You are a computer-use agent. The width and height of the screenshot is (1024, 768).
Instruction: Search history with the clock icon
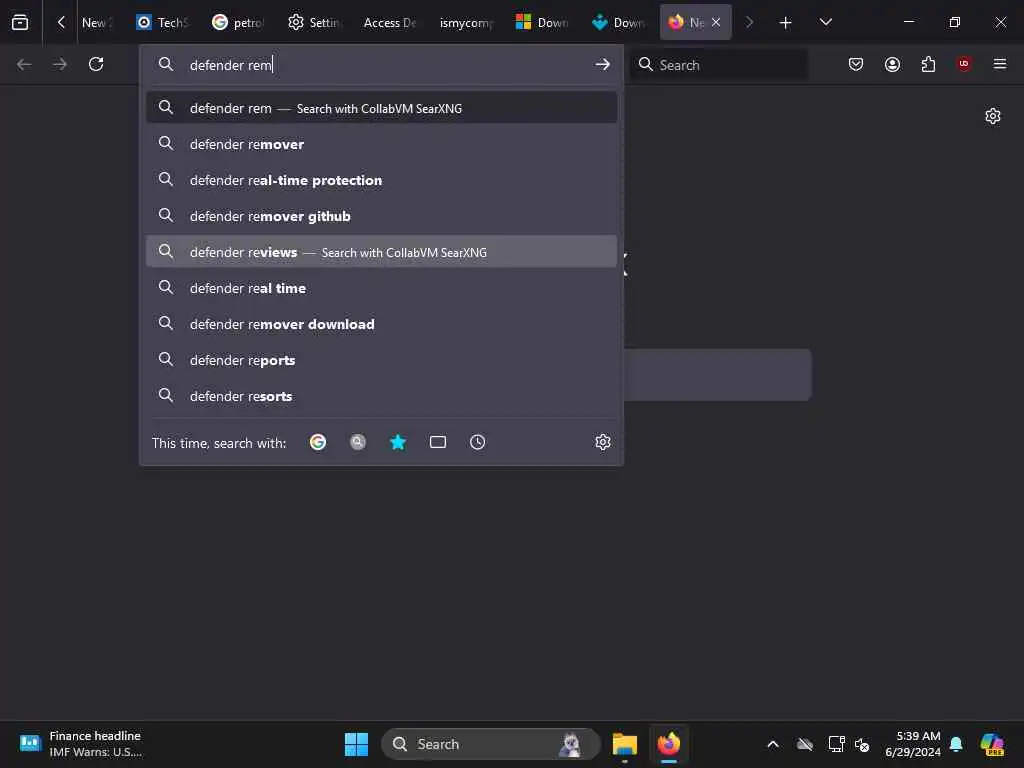tap(477, 442)
